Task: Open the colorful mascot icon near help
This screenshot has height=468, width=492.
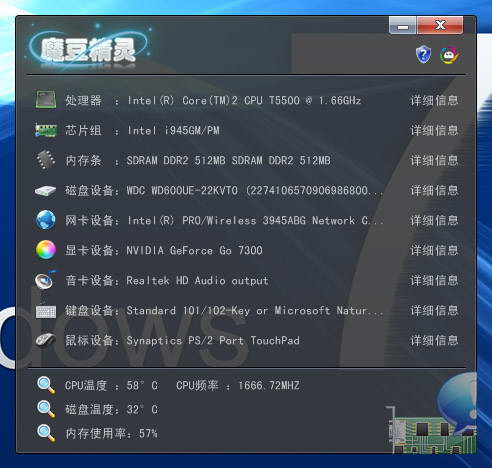Action: point(449,55)
